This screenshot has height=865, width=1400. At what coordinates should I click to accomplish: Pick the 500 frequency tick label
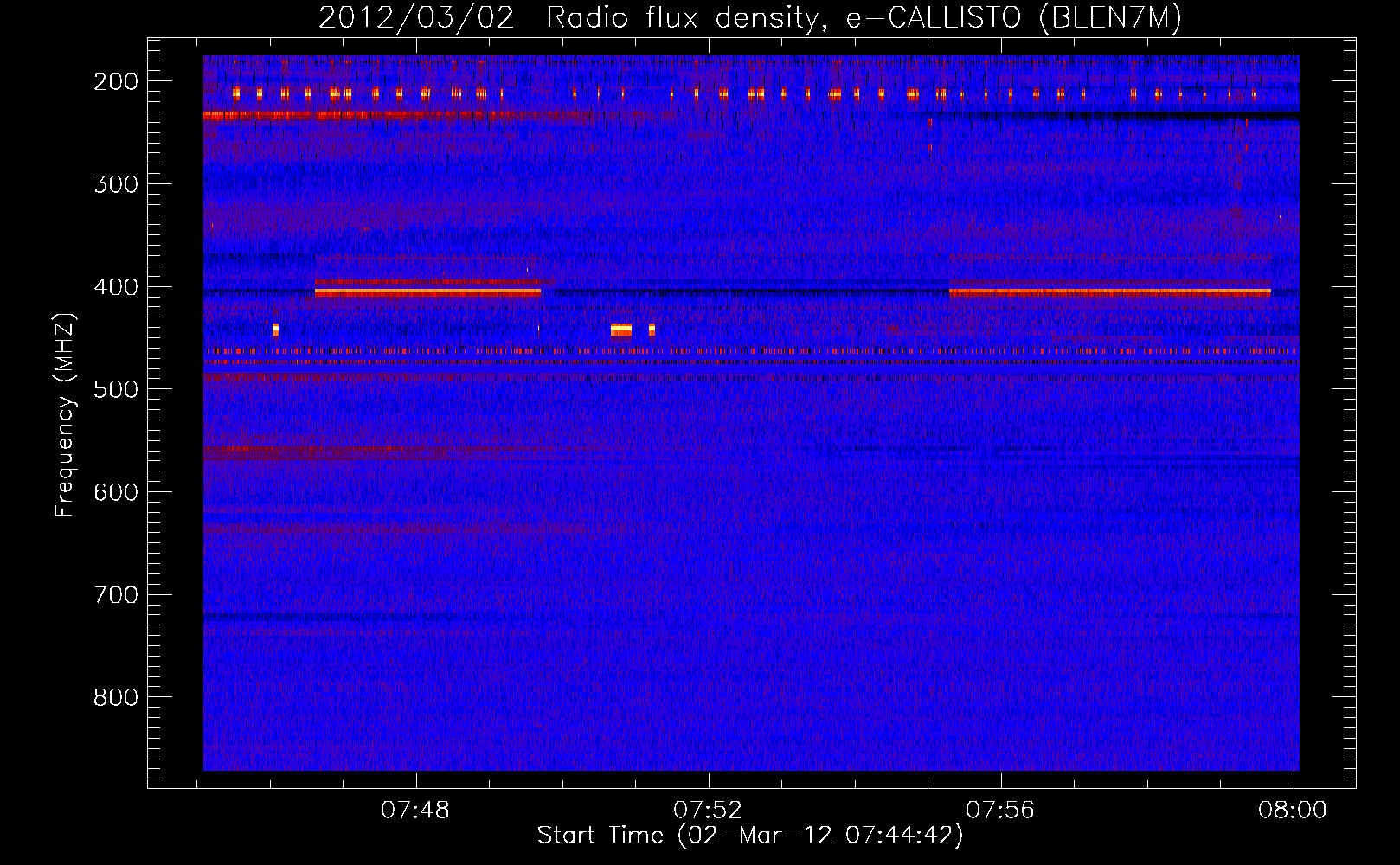(x=116, y=389)
